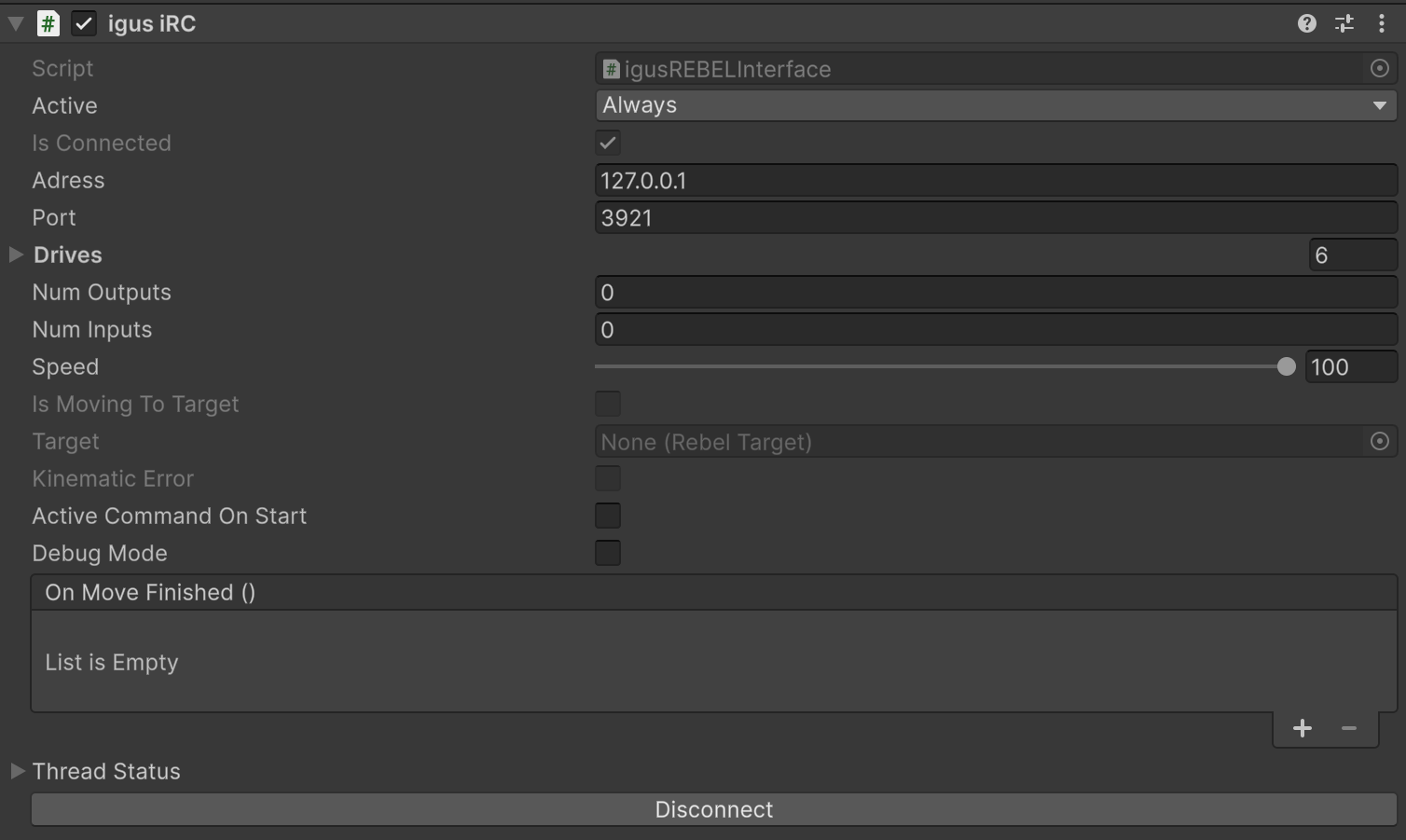Open the component three-dot options menu
The width and height of the screenshot is (1406, 840).
tap(1381, 23)
